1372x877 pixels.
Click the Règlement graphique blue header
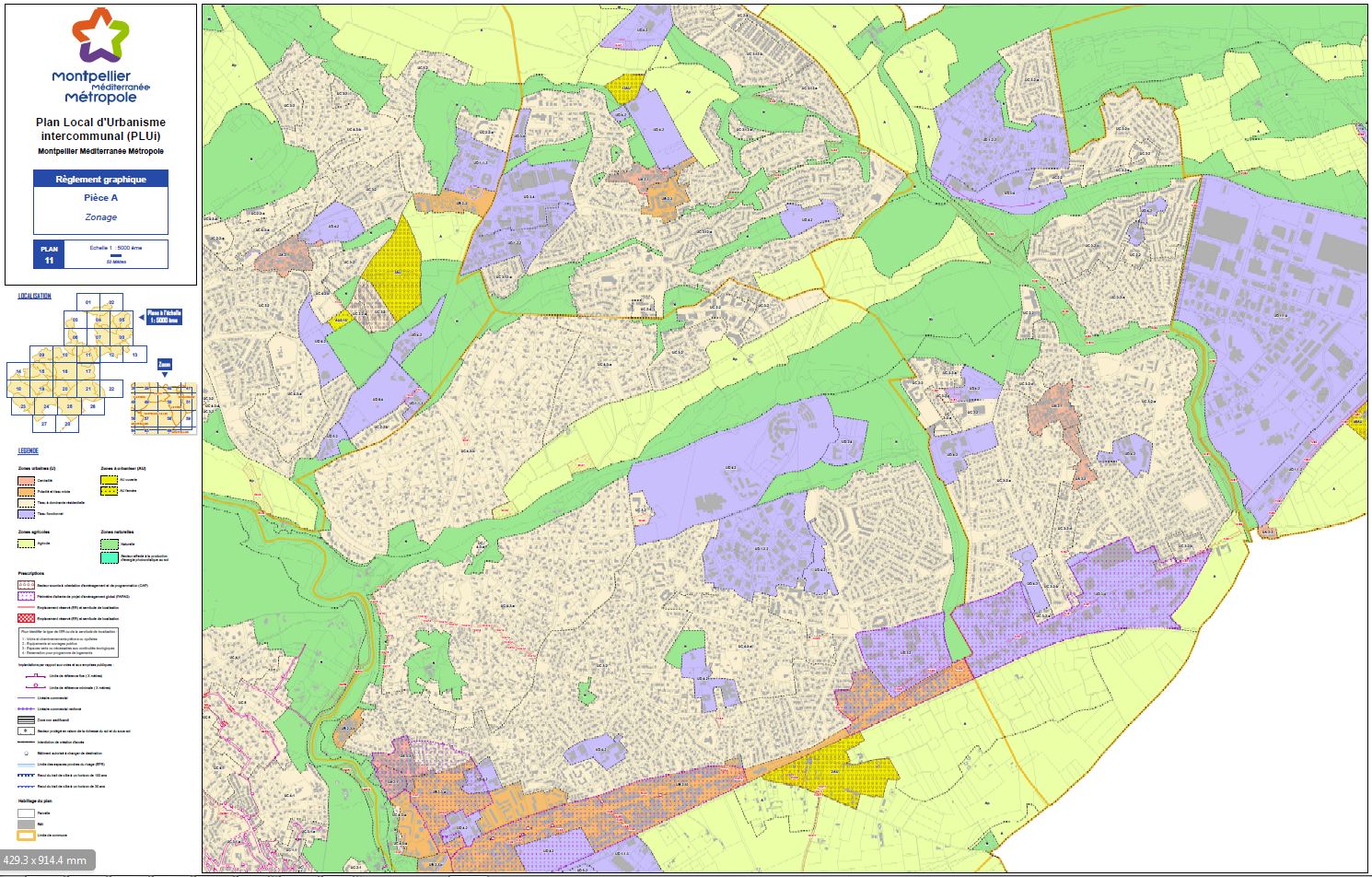pos(100,179)
